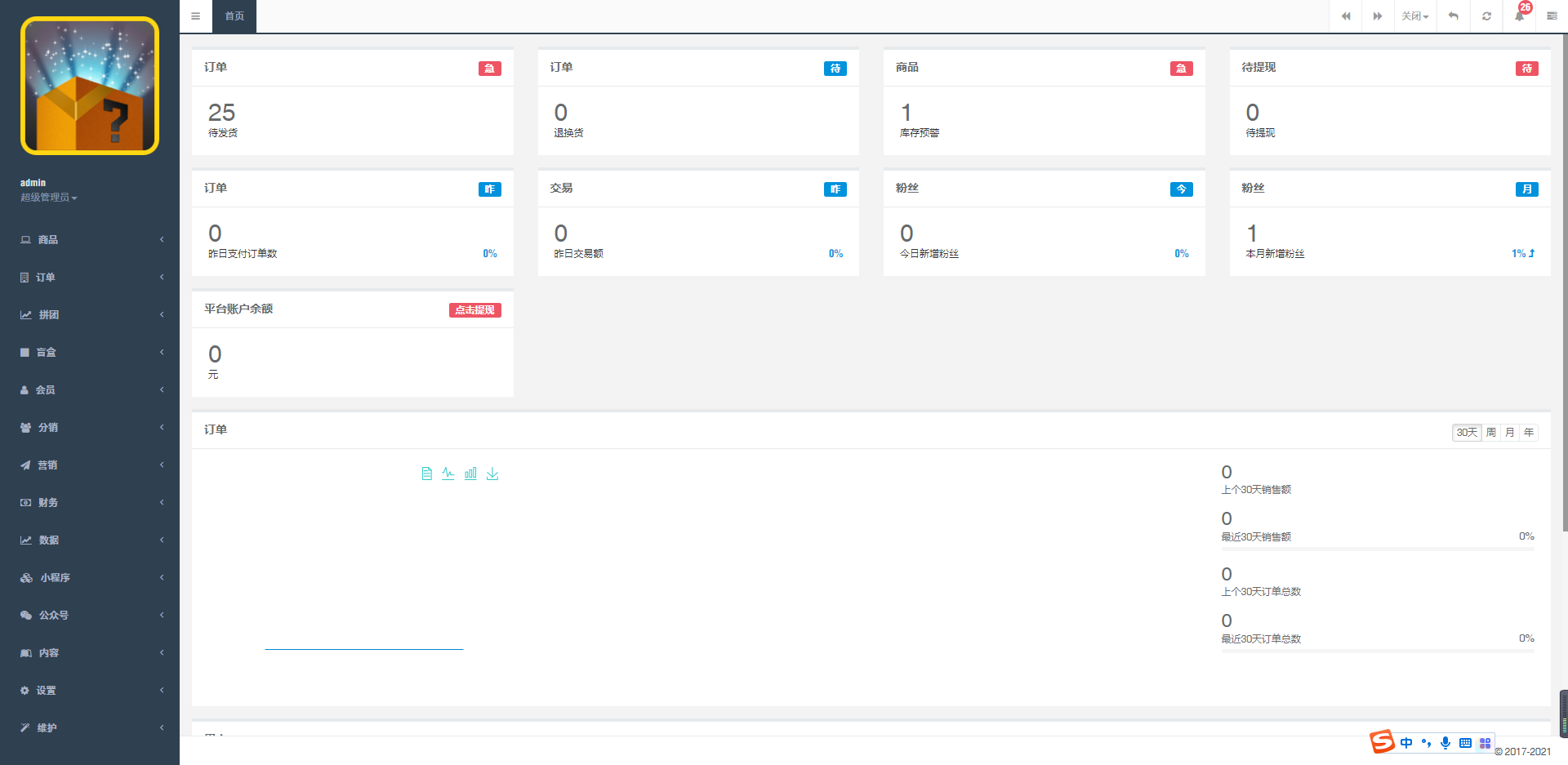Image resolution: width=1568 pixels, height=765 pixels.
Task: Select the 年 range for the order chart
Action: (1529, 433)
